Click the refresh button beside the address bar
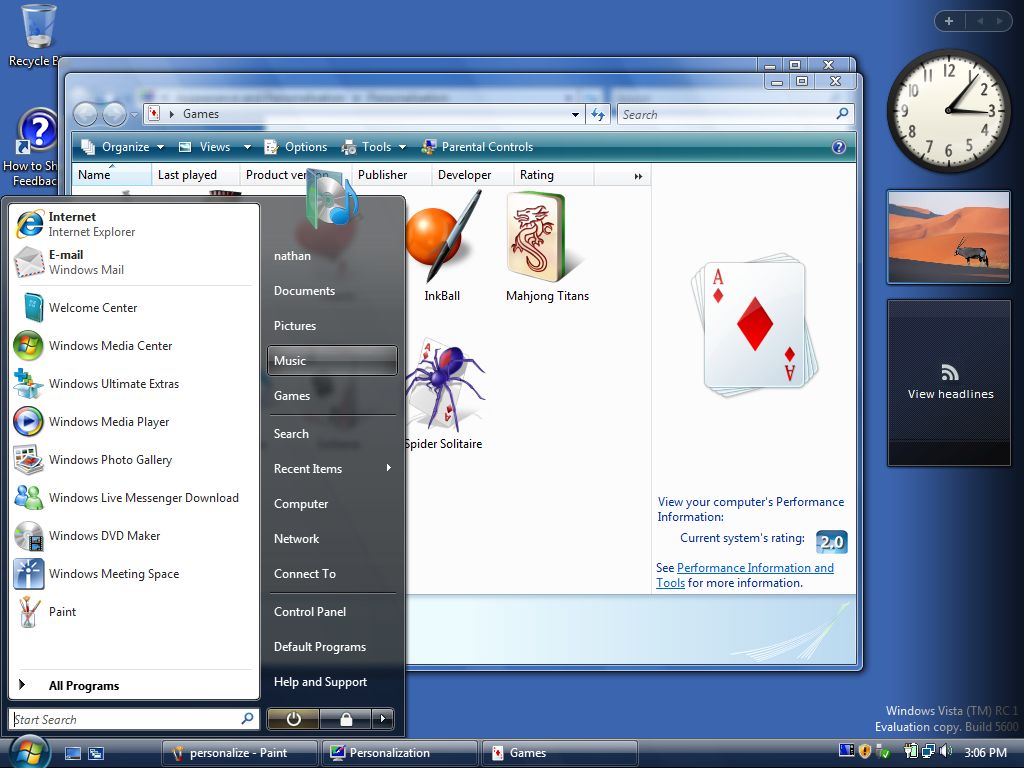Viewport: 1024px width, 768px height. pos(598,114)
